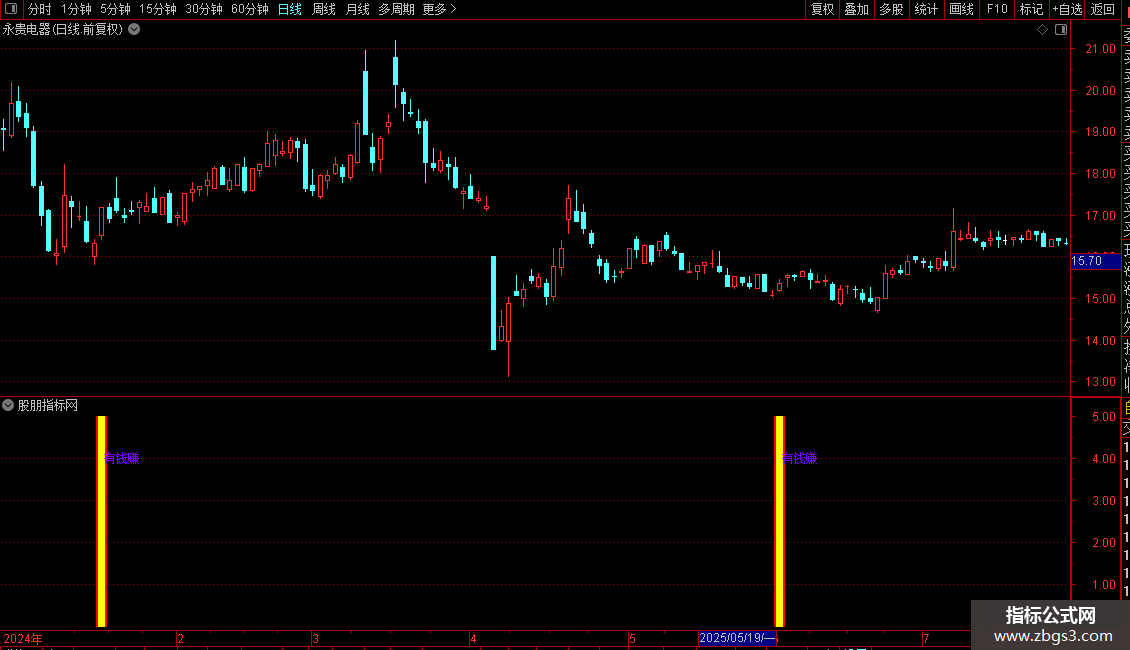Select the 60分钟 period tab
Image resolution: width=1130 pixels, height=650 pixels.
pyautogui.click(x=250, y=9)
